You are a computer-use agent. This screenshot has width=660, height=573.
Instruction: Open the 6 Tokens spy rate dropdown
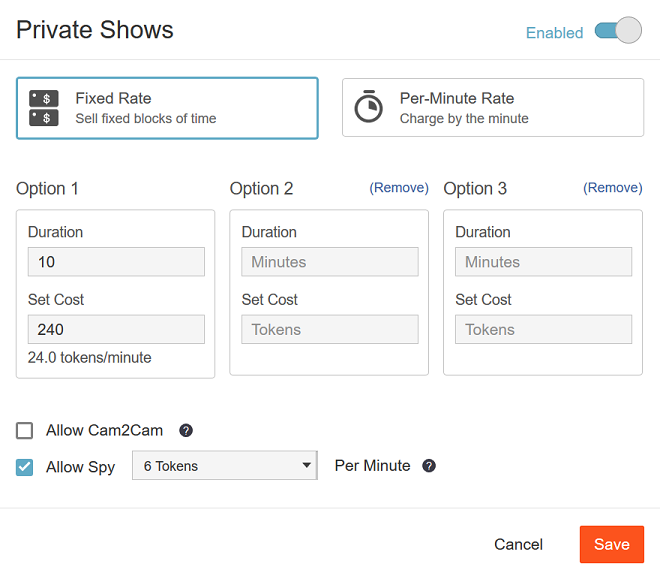tap(224, 466)
